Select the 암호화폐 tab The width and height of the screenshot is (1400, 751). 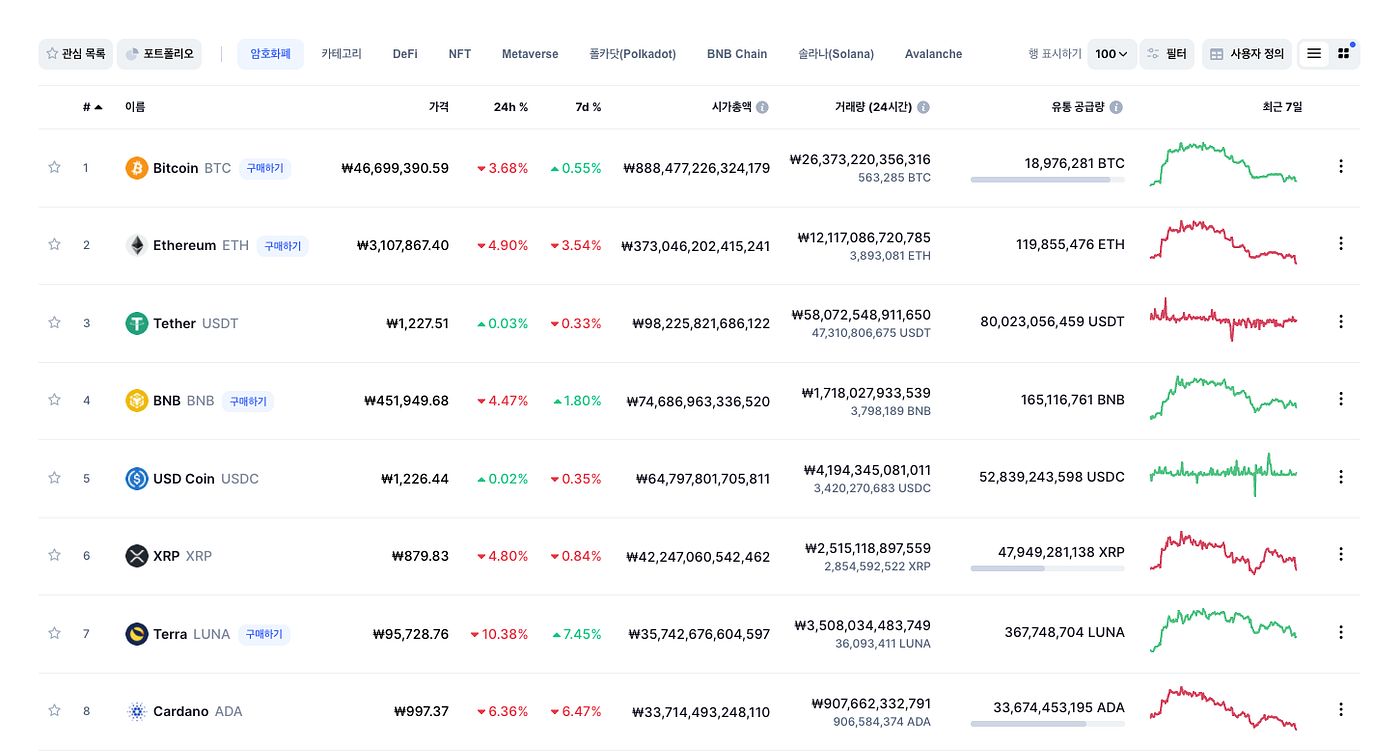tap(270, 54)
